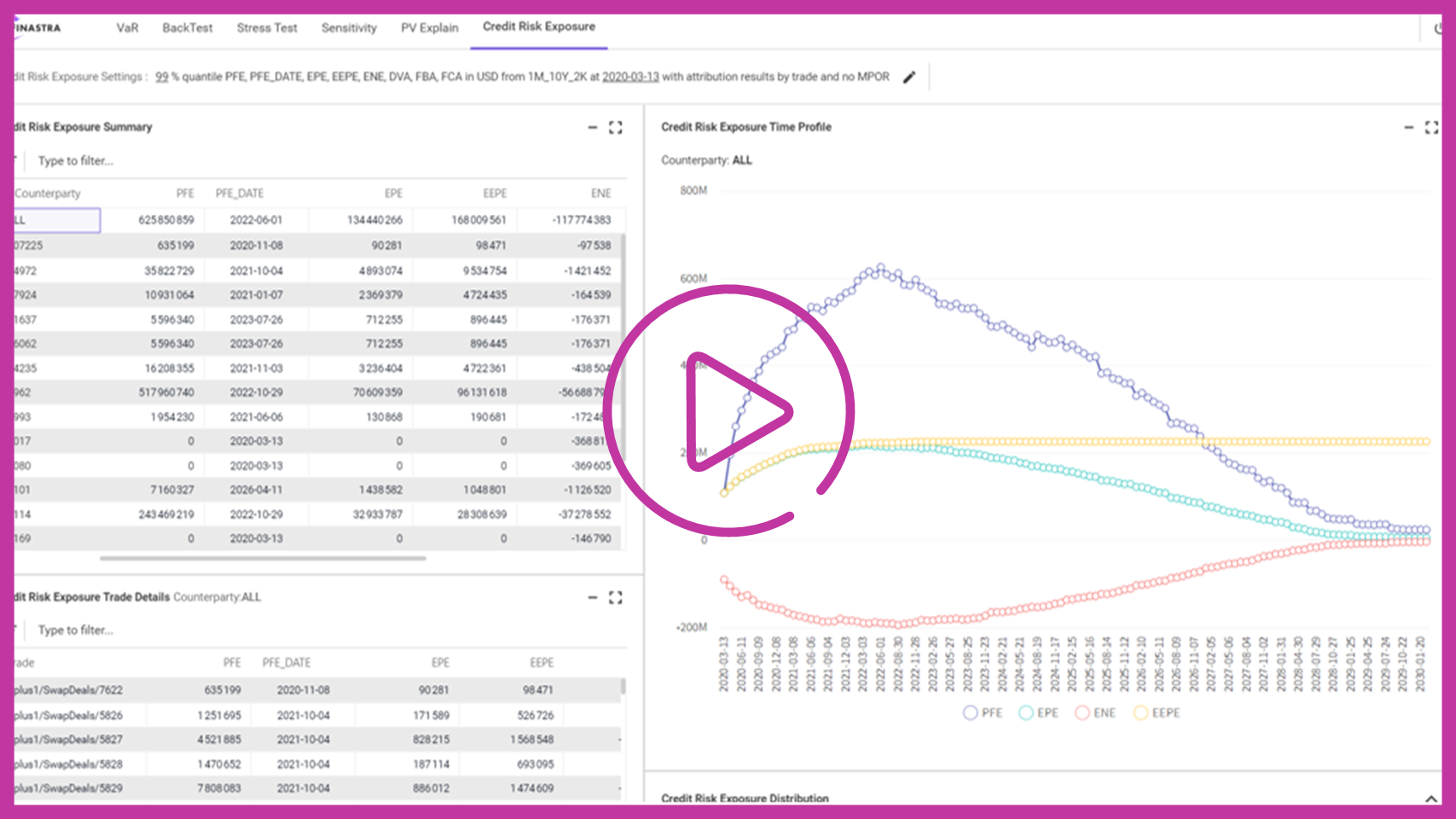The width and height of the screenshot is (1456, 819).
Task: Minimize the Time Profile chart panel
Action: click(x=1408, y=127)
